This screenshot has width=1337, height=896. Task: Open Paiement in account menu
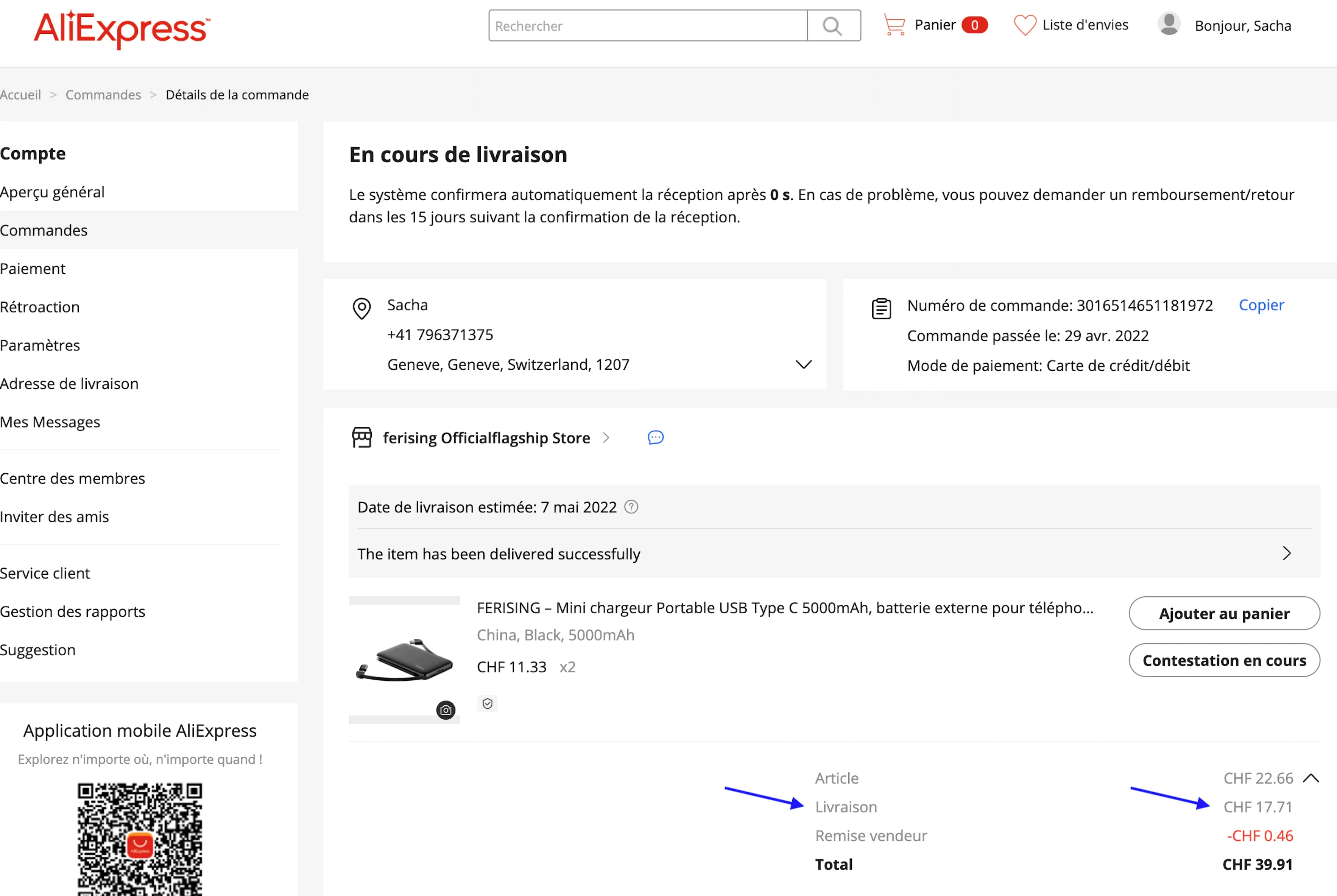click(33, 269)
